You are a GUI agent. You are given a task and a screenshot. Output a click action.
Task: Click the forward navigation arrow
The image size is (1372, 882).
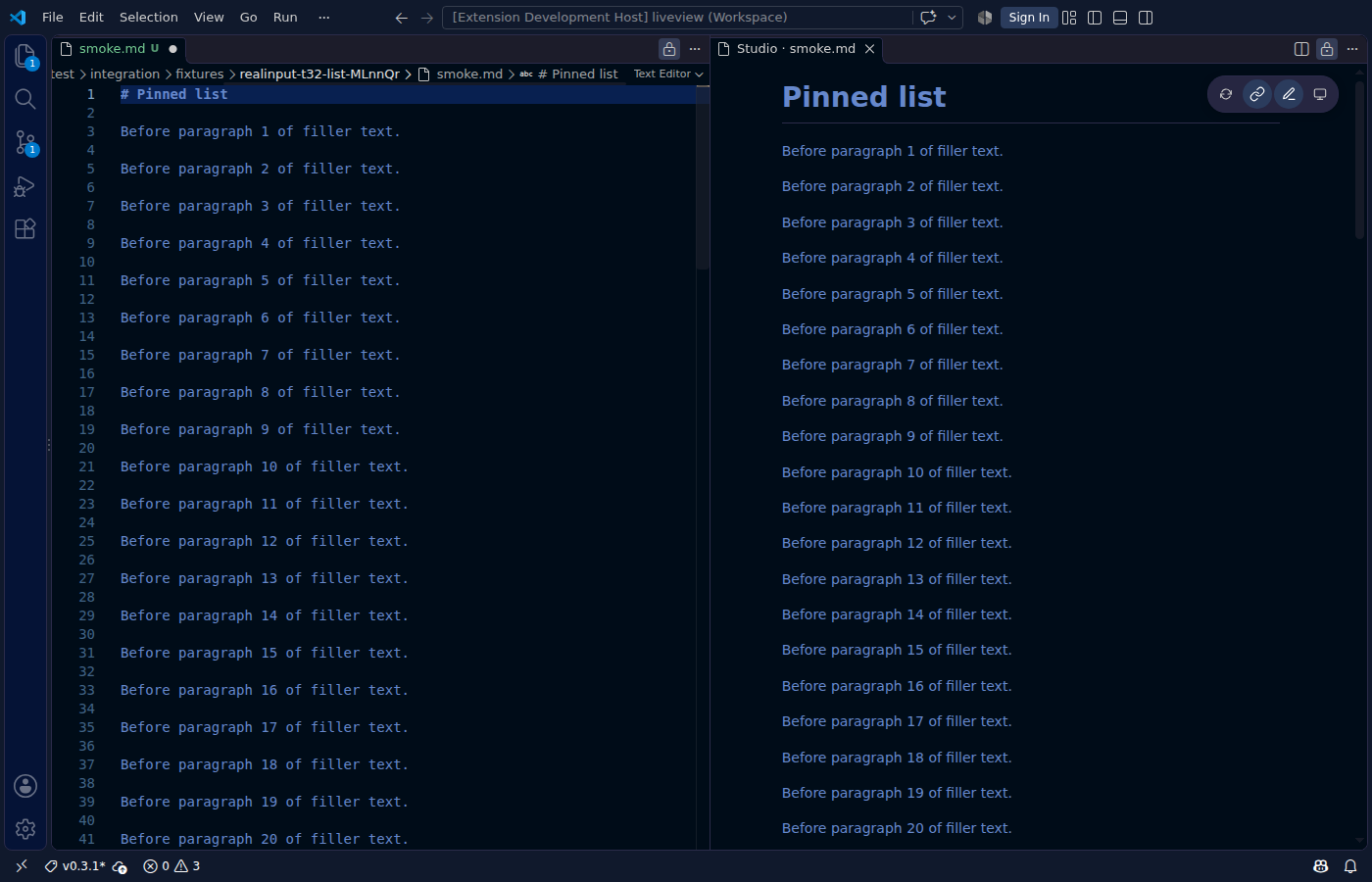pos(426,17)
